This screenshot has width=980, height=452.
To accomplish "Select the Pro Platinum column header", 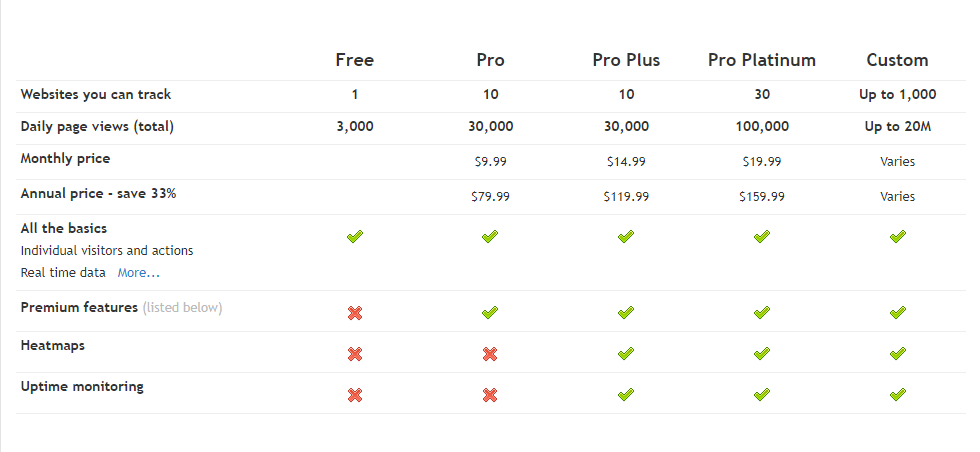I will 762,60.
